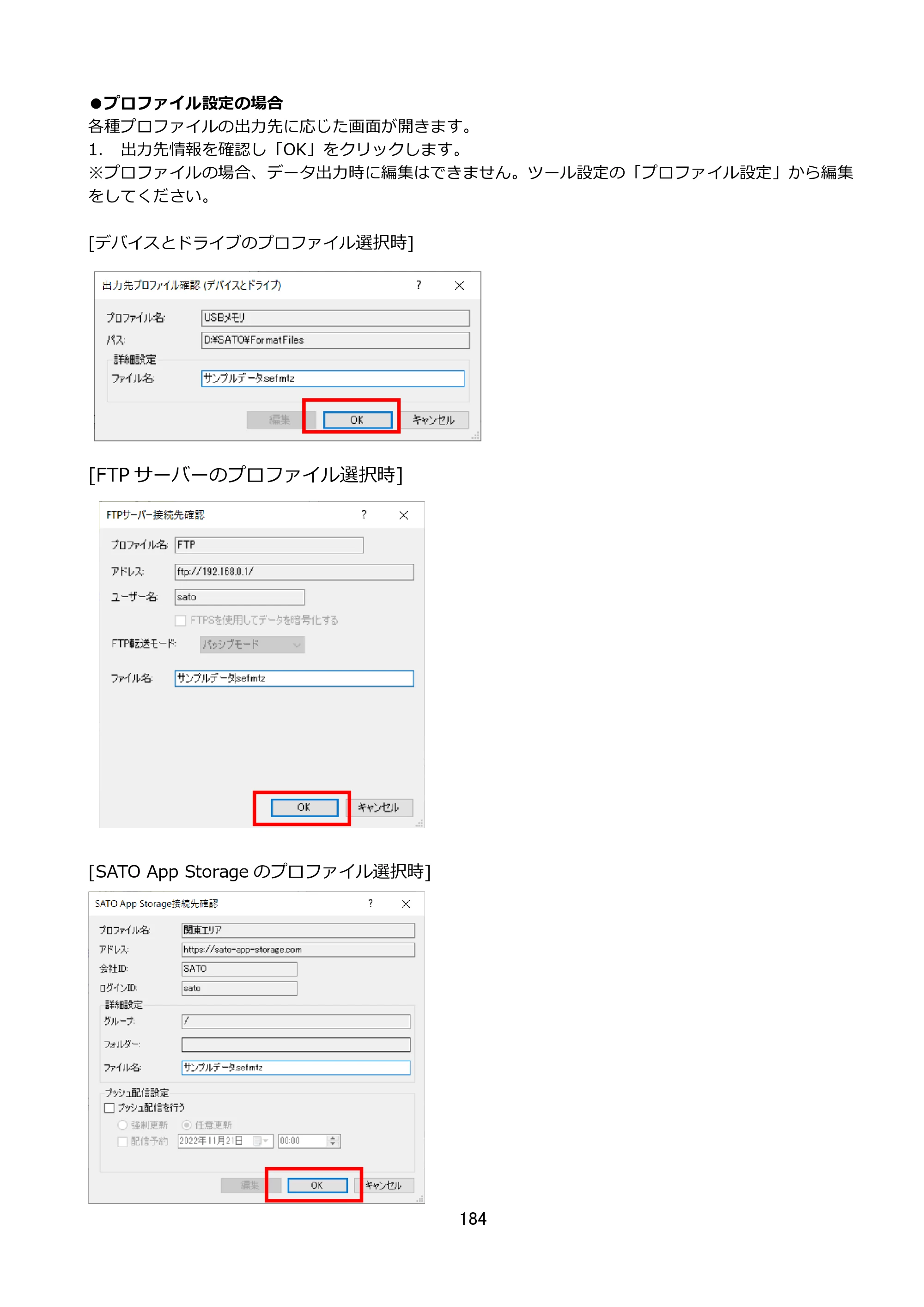Click the 00:00 time spinner arrows
This screenshot has height=1307, width=924.
(334, 1141)
